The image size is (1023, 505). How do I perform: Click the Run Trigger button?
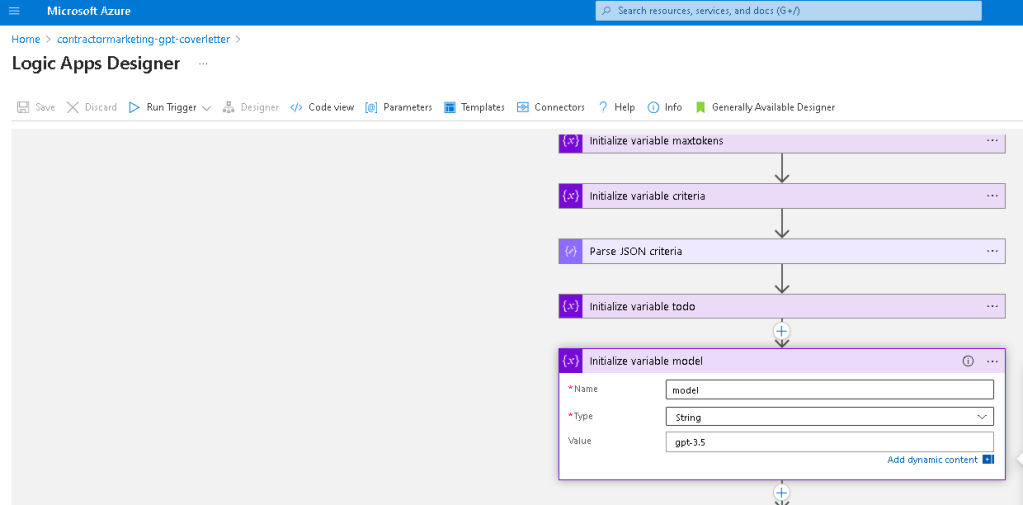tap(163, 107)
